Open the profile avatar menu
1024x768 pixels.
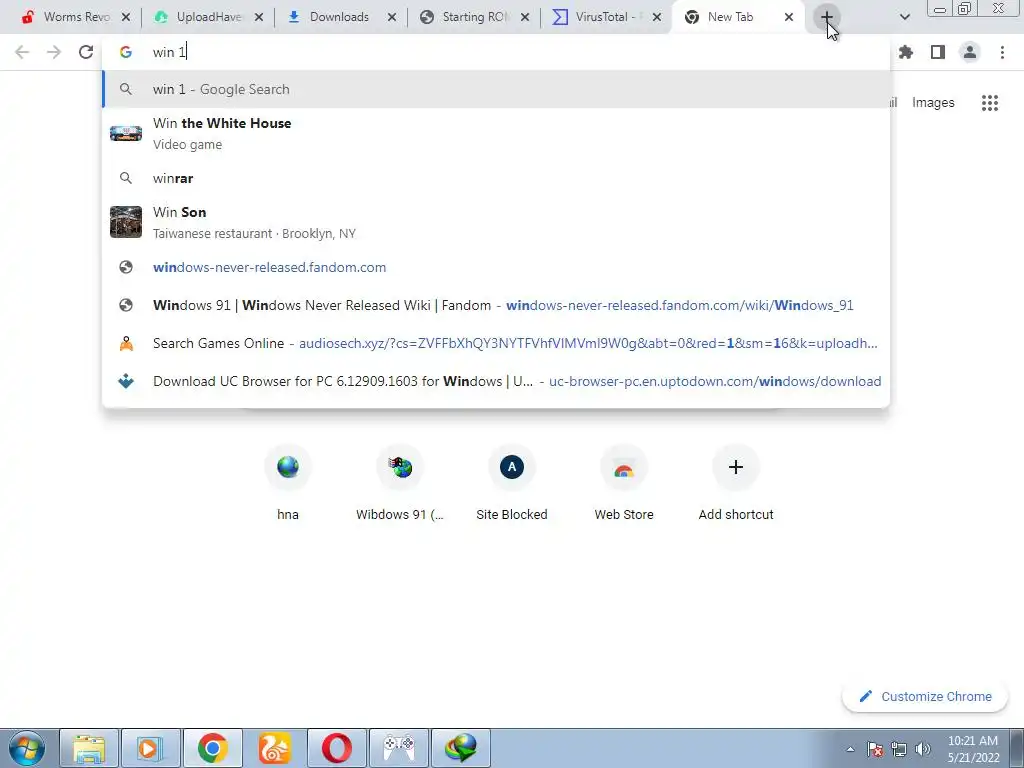(970, 52)
